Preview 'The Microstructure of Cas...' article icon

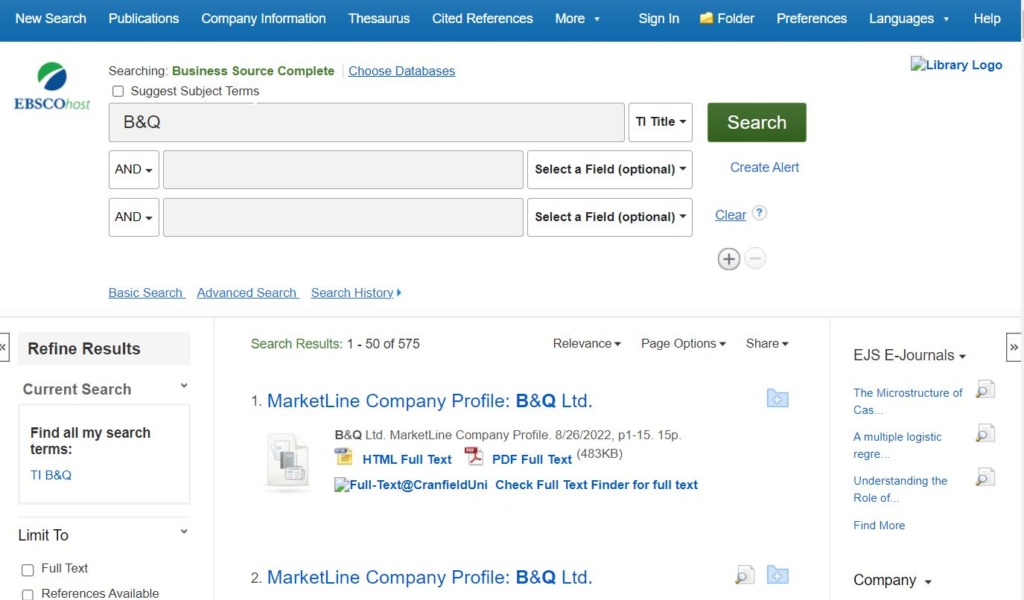985,390
